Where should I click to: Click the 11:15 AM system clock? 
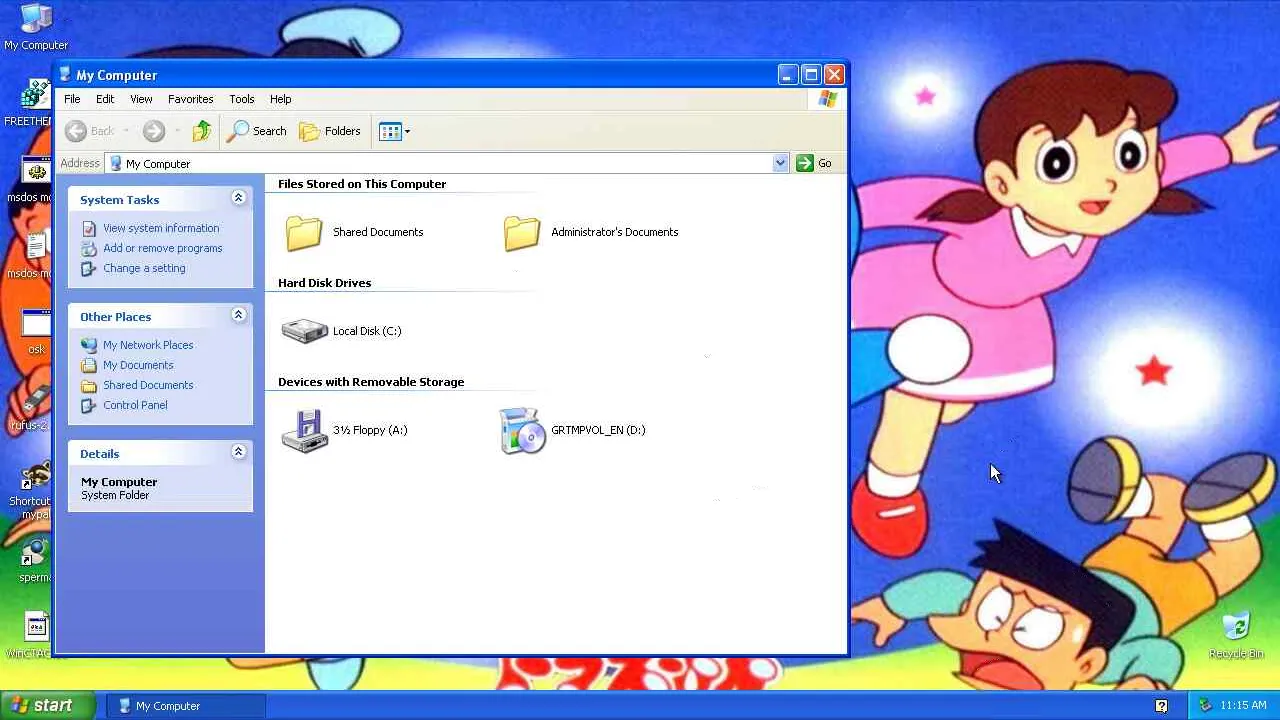(x=1243, y=706)
